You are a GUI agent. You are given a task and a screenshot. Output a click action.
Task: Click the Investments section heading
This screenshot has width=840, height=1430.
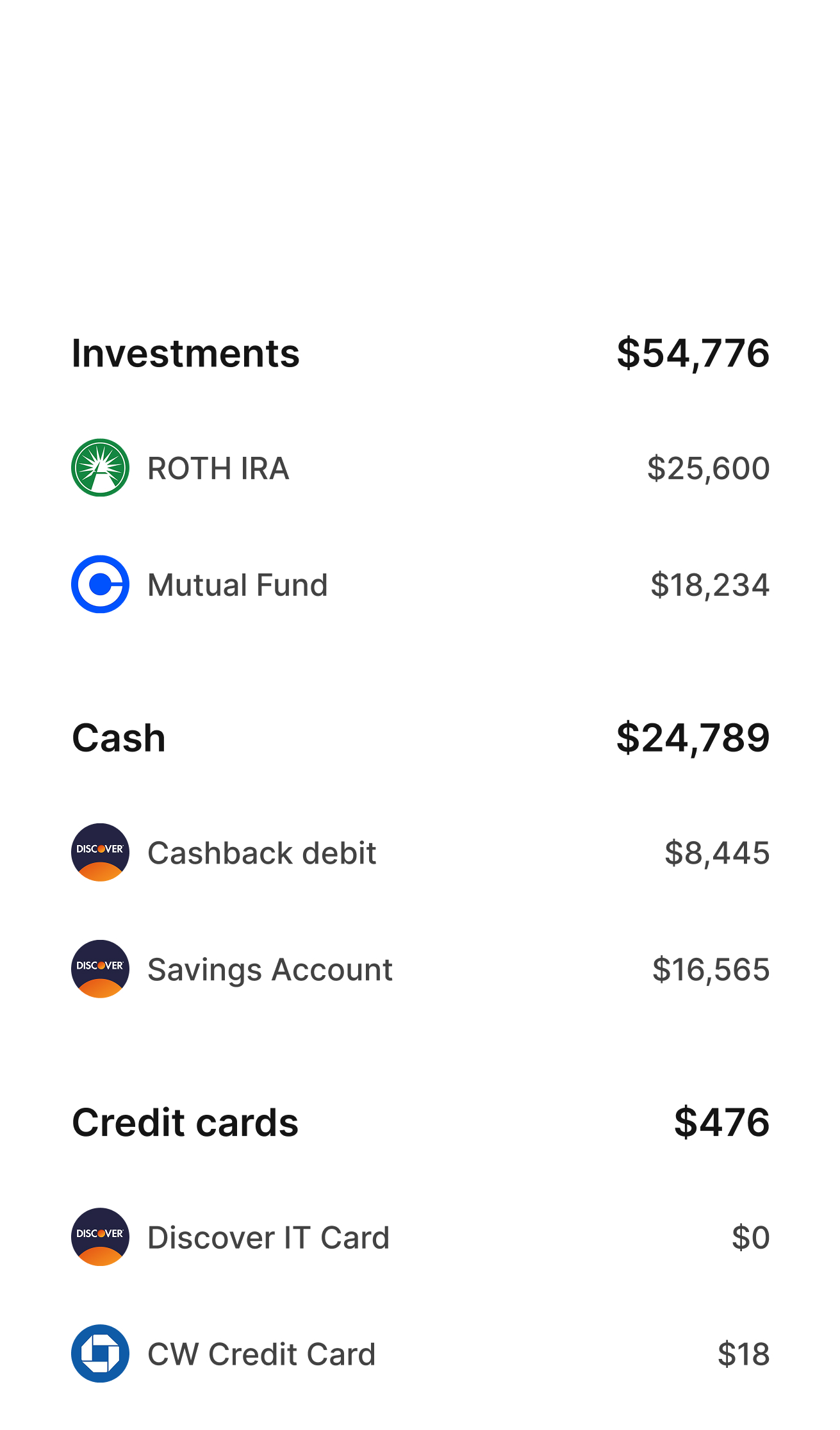click(186, 353)
